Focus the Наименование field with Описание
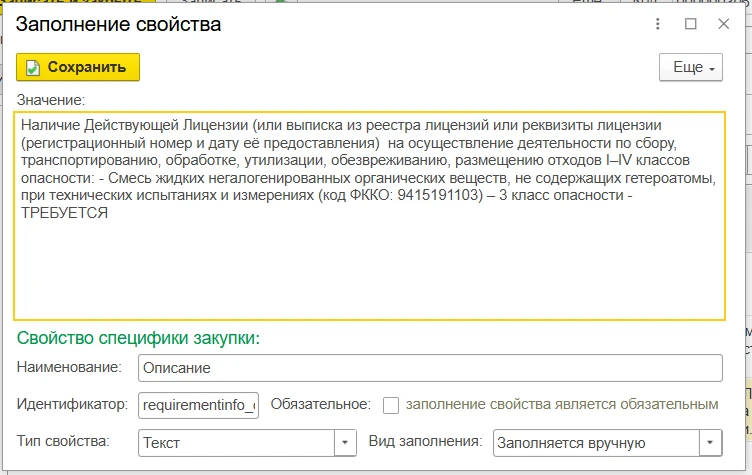752x475 pixels. 430,368
